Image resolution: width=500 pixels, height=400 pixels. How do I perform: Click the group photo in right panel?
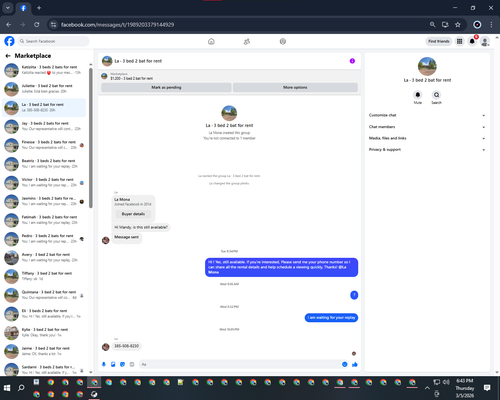427,66
